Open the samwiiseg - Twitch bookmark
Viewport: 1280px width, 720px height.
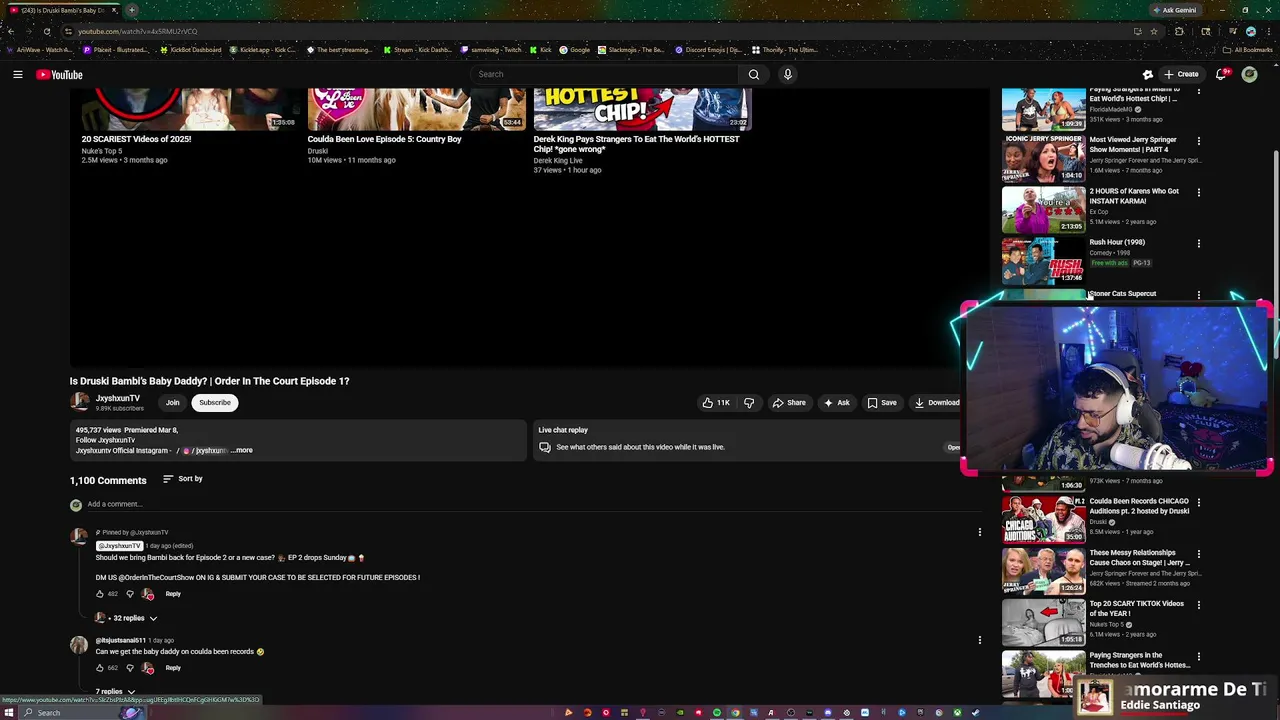point(491,50)
